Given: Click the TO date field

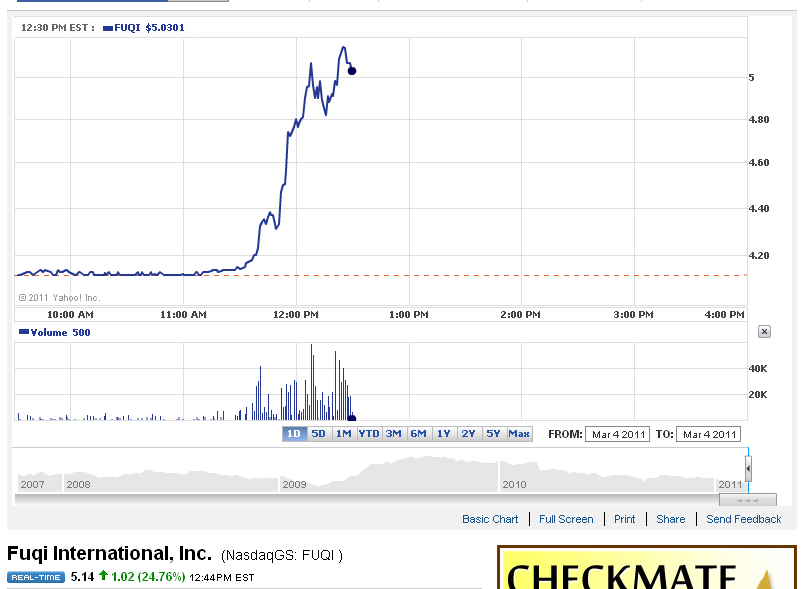Looking at the screenshot, I should pyautogui.click(x=708, y=434).
